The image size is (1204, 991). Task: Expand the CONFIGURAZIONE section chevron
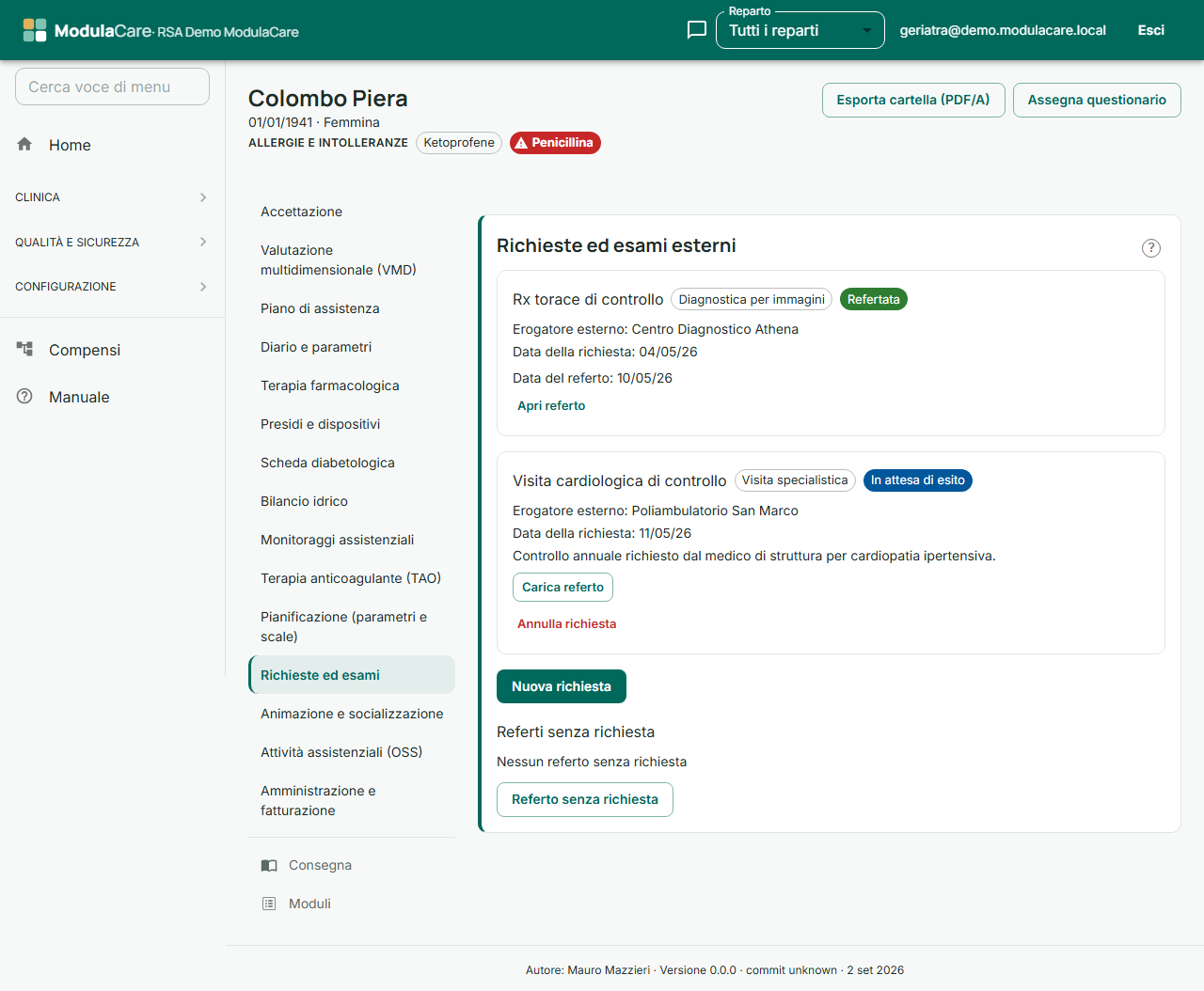(x=203, y=287)
